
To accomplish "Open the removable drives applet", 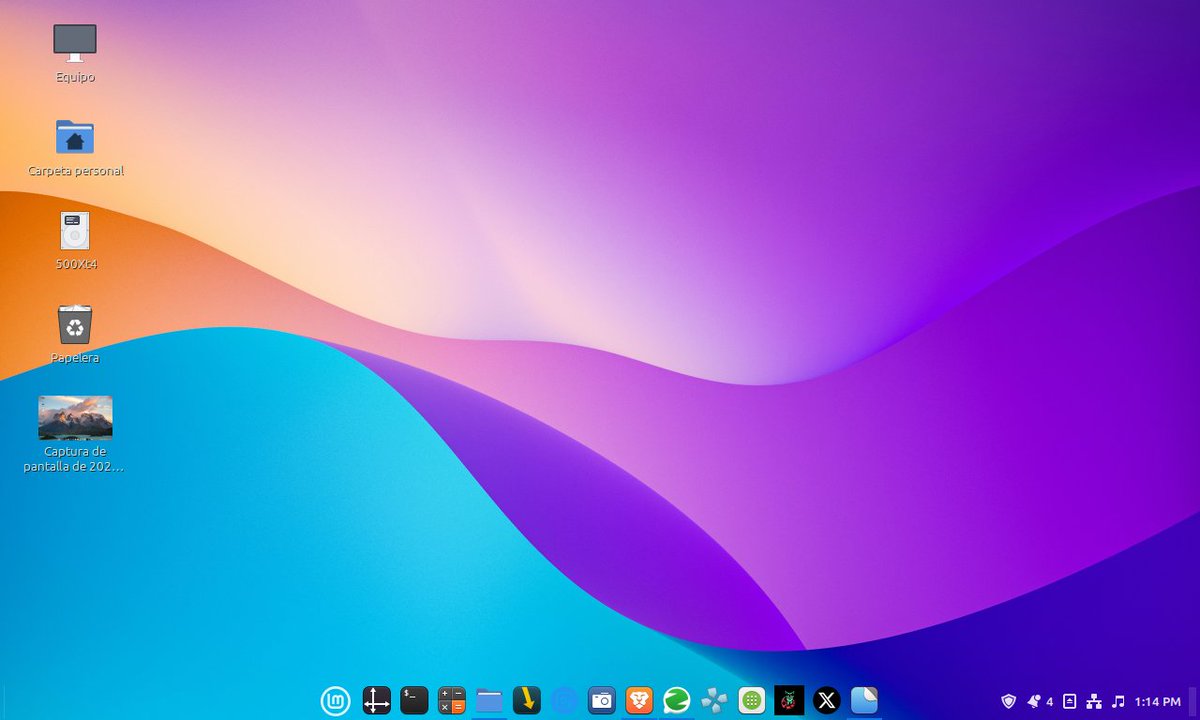I will 1068,700.
